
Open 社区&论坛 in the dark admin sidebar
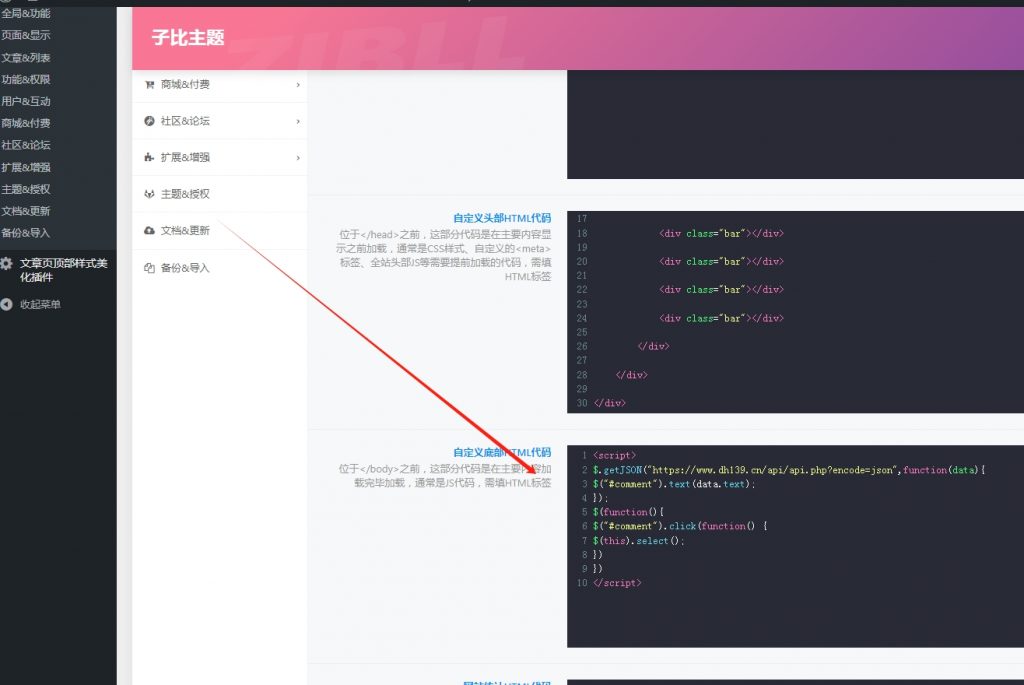[x=26, y=145]
